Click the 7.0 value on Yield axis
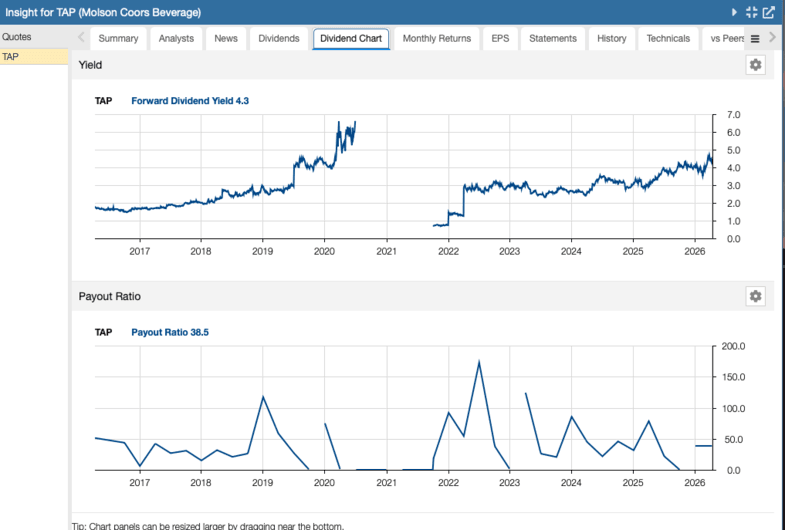Image resolution: width=785 pixels, height=530 pixels. 733,115
